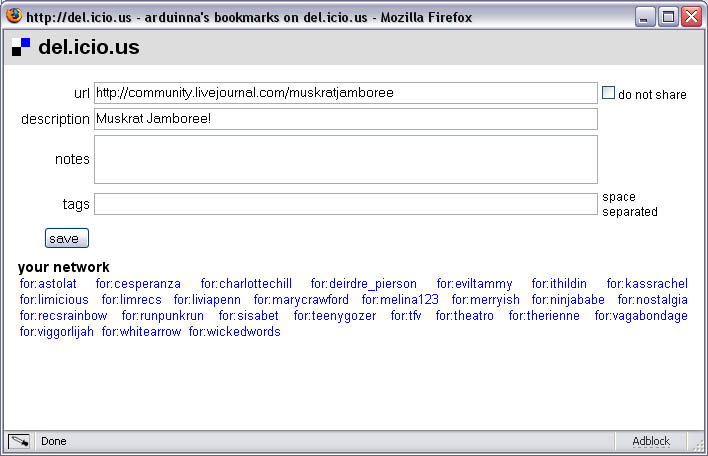Screen dimensions: 708x456
Task: Tick the 'do not share' checkbox
Action: tap(608, 93)
